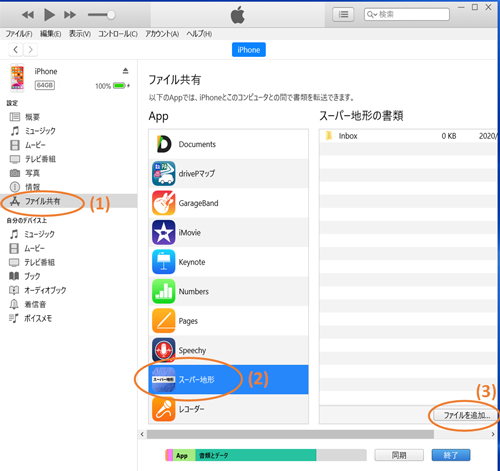Click the ファイルを追加... button
Screen dimensions: 500x471
(466, 415)
